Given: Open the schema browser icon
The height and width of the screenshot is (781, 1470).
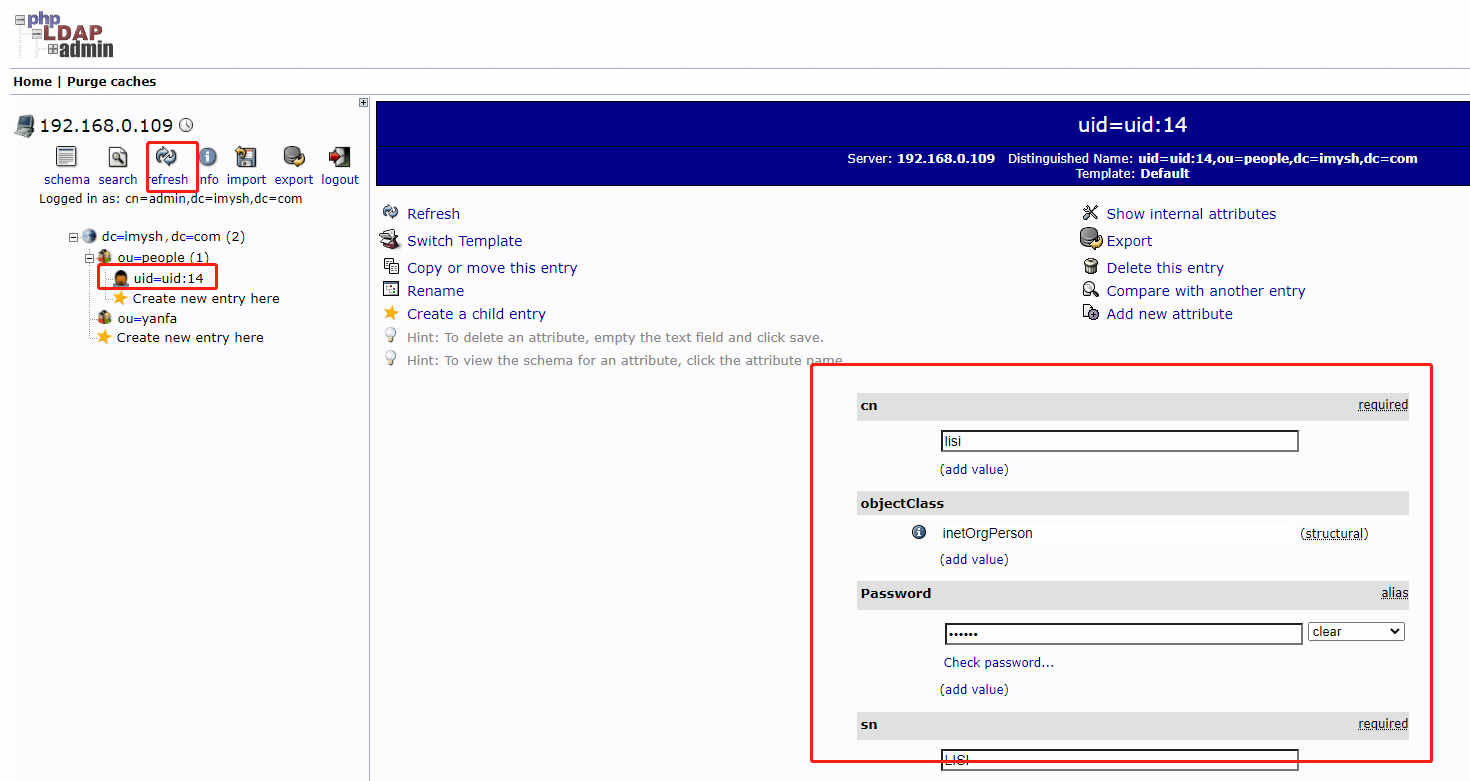Looking at the screenshot, I should [66, 158].
